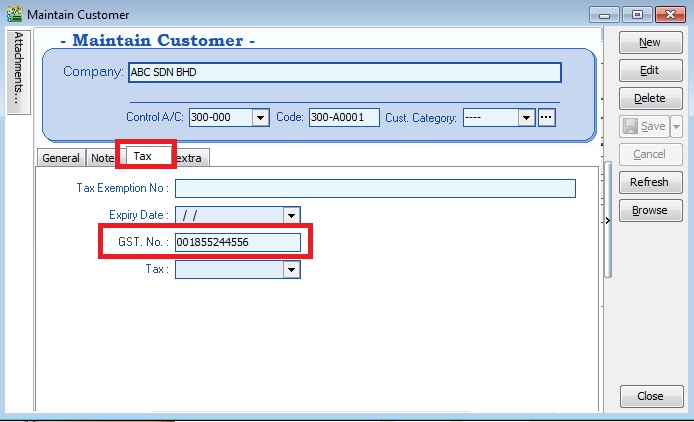Click the Company name field
Viewport: 694px width, 422px height.
pyautogui.click(x=345, y=73)
